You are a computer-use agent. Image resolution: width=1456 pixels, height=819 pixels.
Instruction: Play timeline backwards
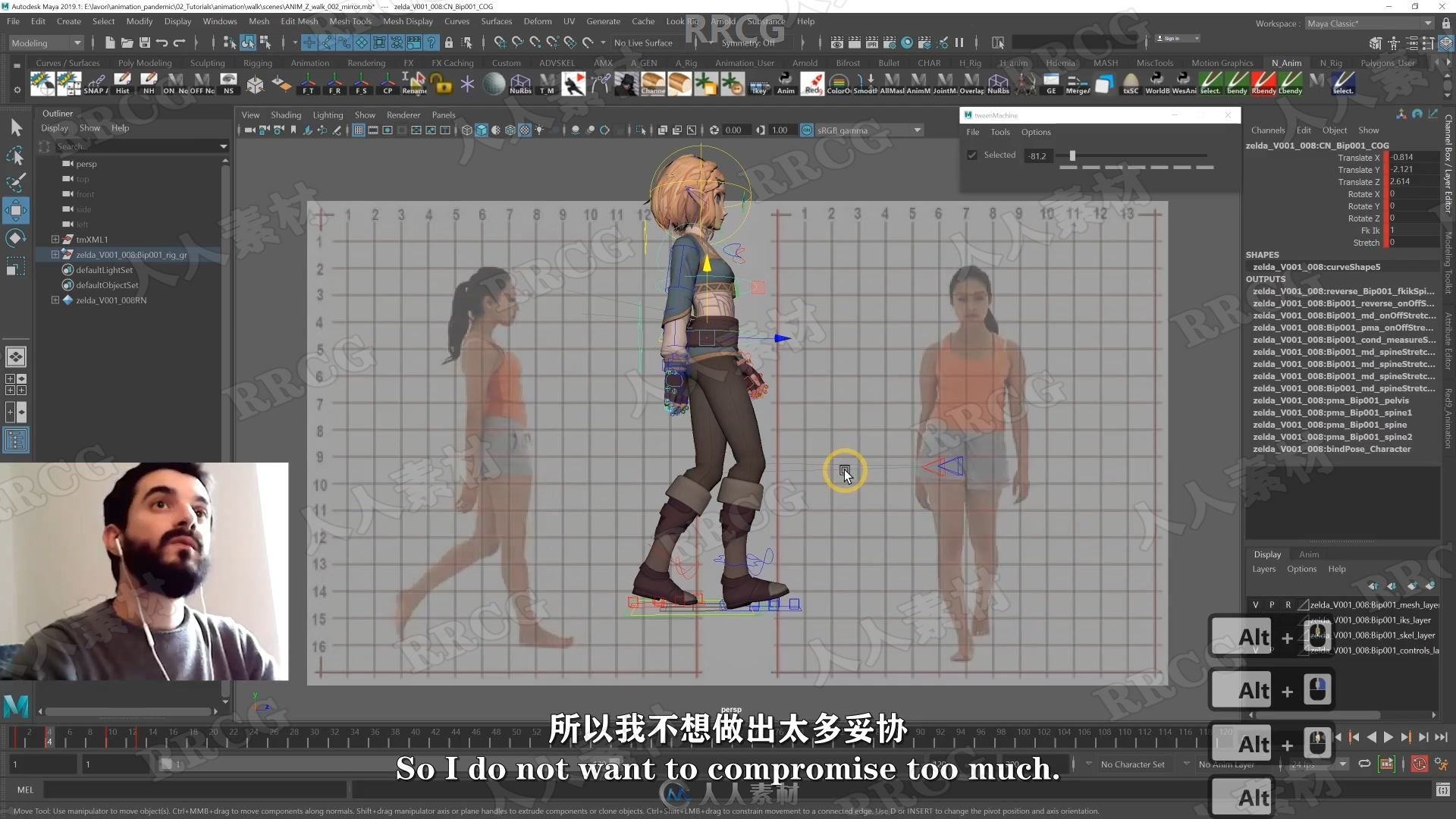pyautogui.click(x=1371, y=737)
